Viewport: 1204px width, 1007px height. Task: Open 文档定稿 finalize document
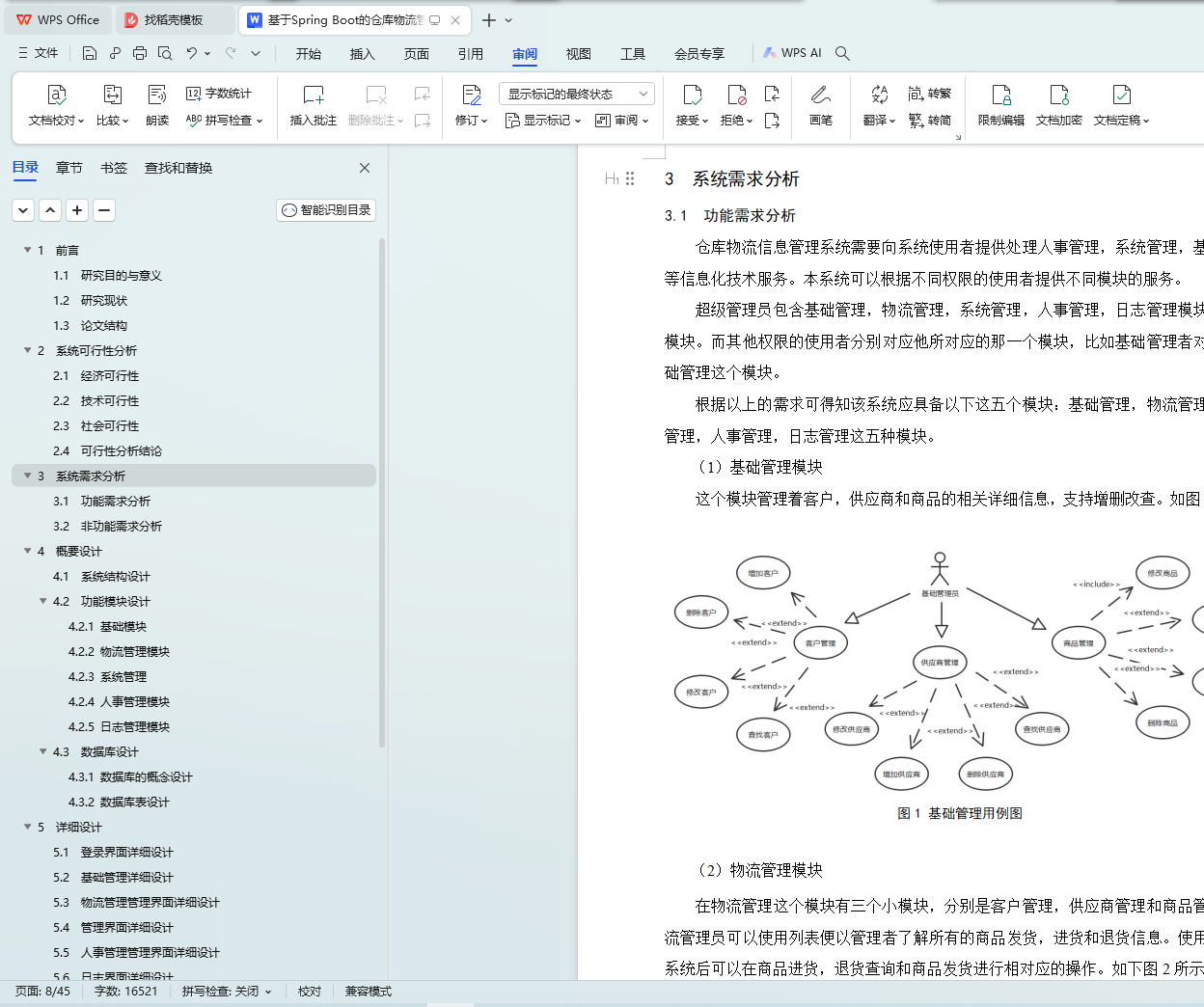point(1121,106)
